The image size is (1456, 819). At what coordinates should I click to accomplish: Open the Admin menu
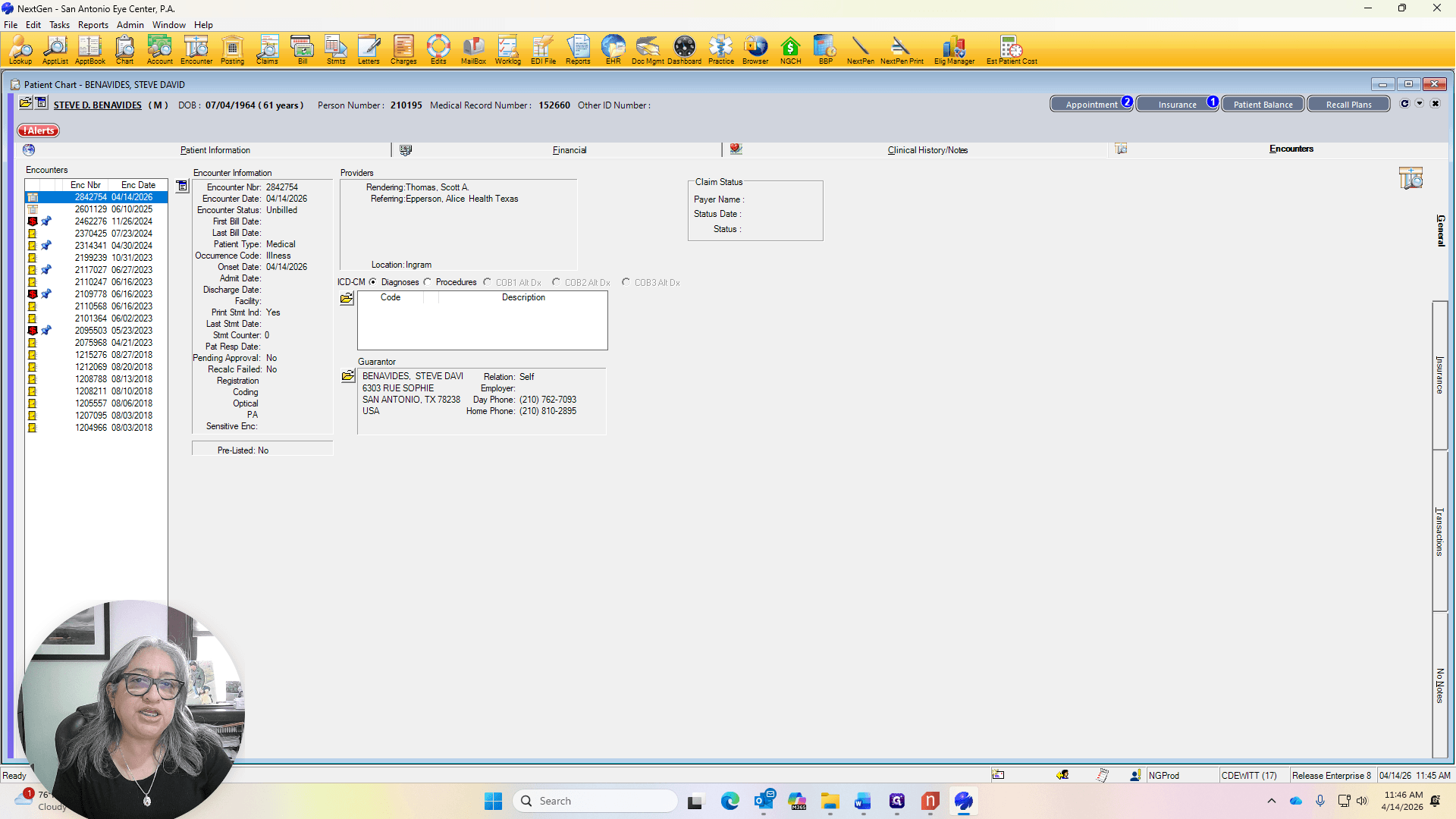(x=130, y=25)
